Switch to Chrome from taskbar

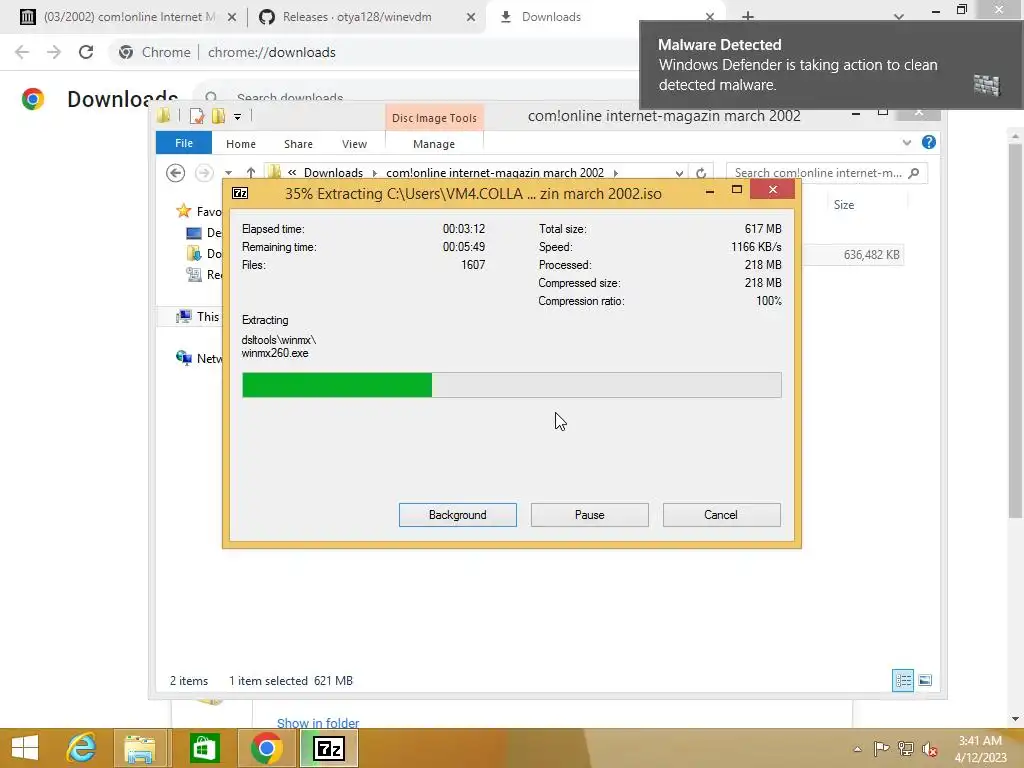click(x=266, y=748)
